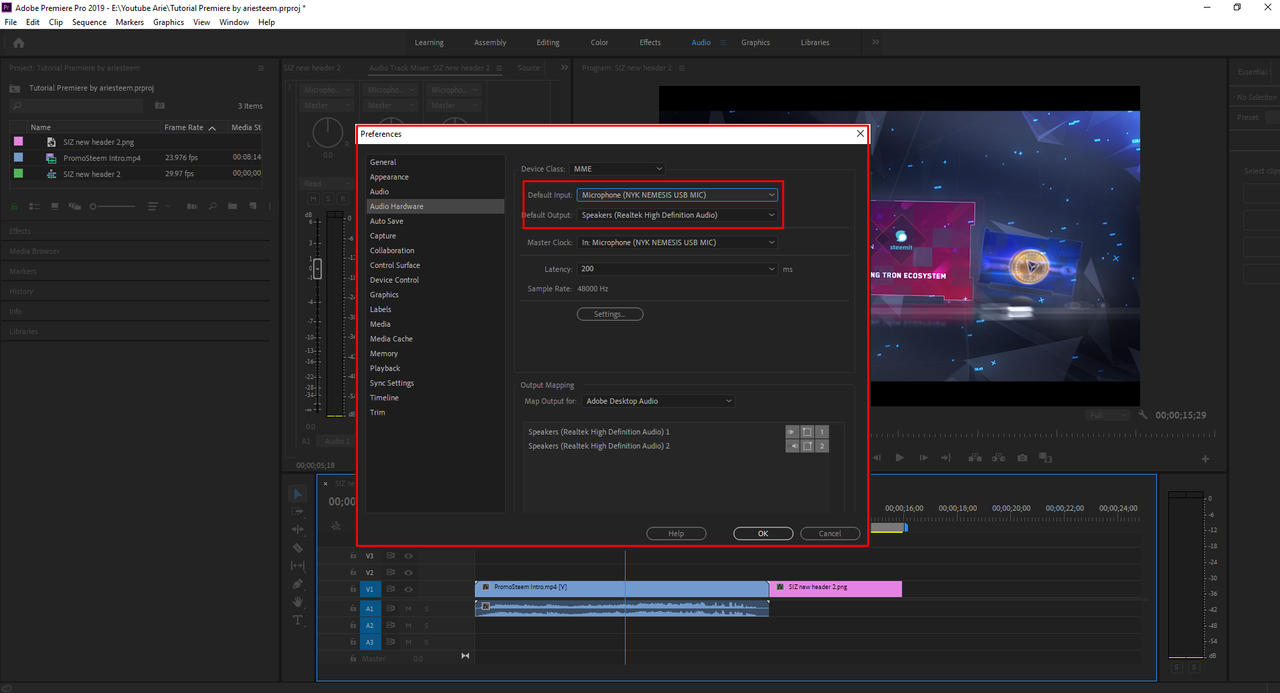This screenshot has height=693, width=1280.
Task: Select the Selection tool arrow
Action: 298,494
